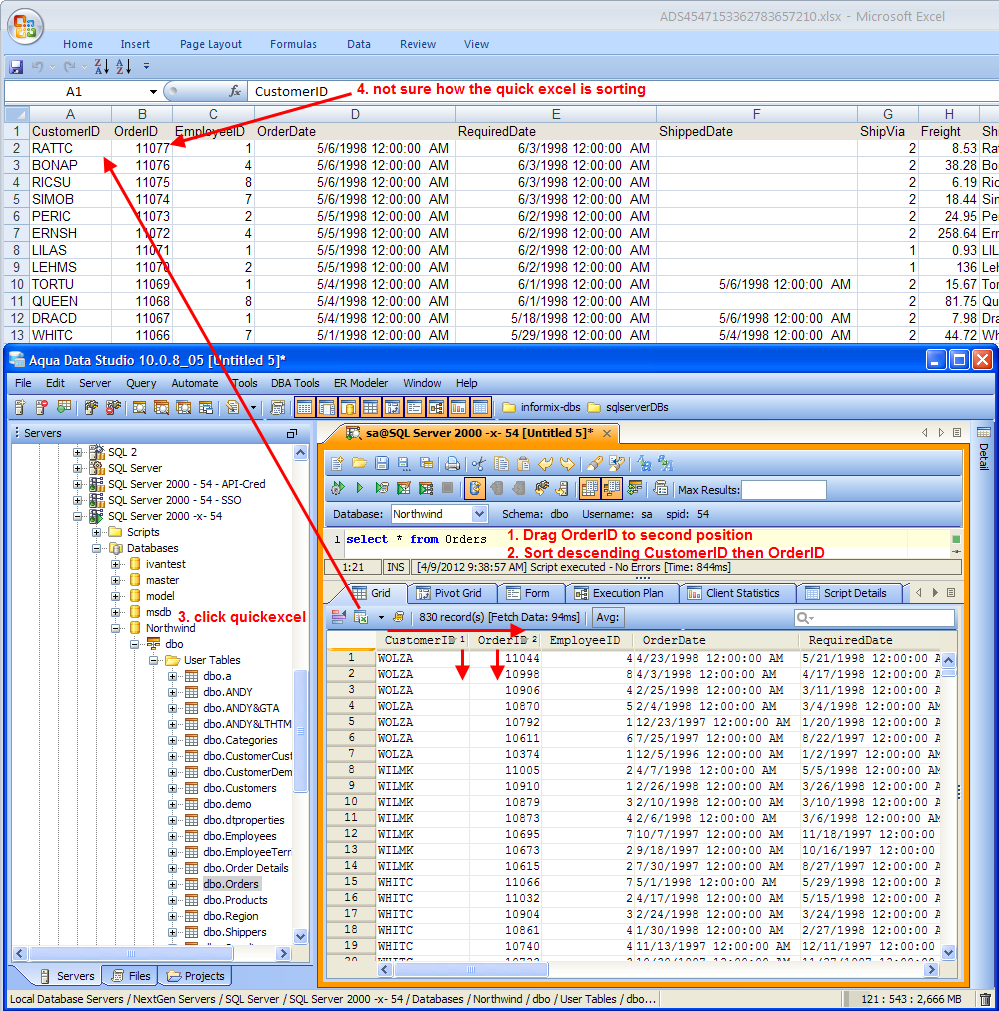Click the Servers tree horizontal scrollbar

click(x=152, y=953)
